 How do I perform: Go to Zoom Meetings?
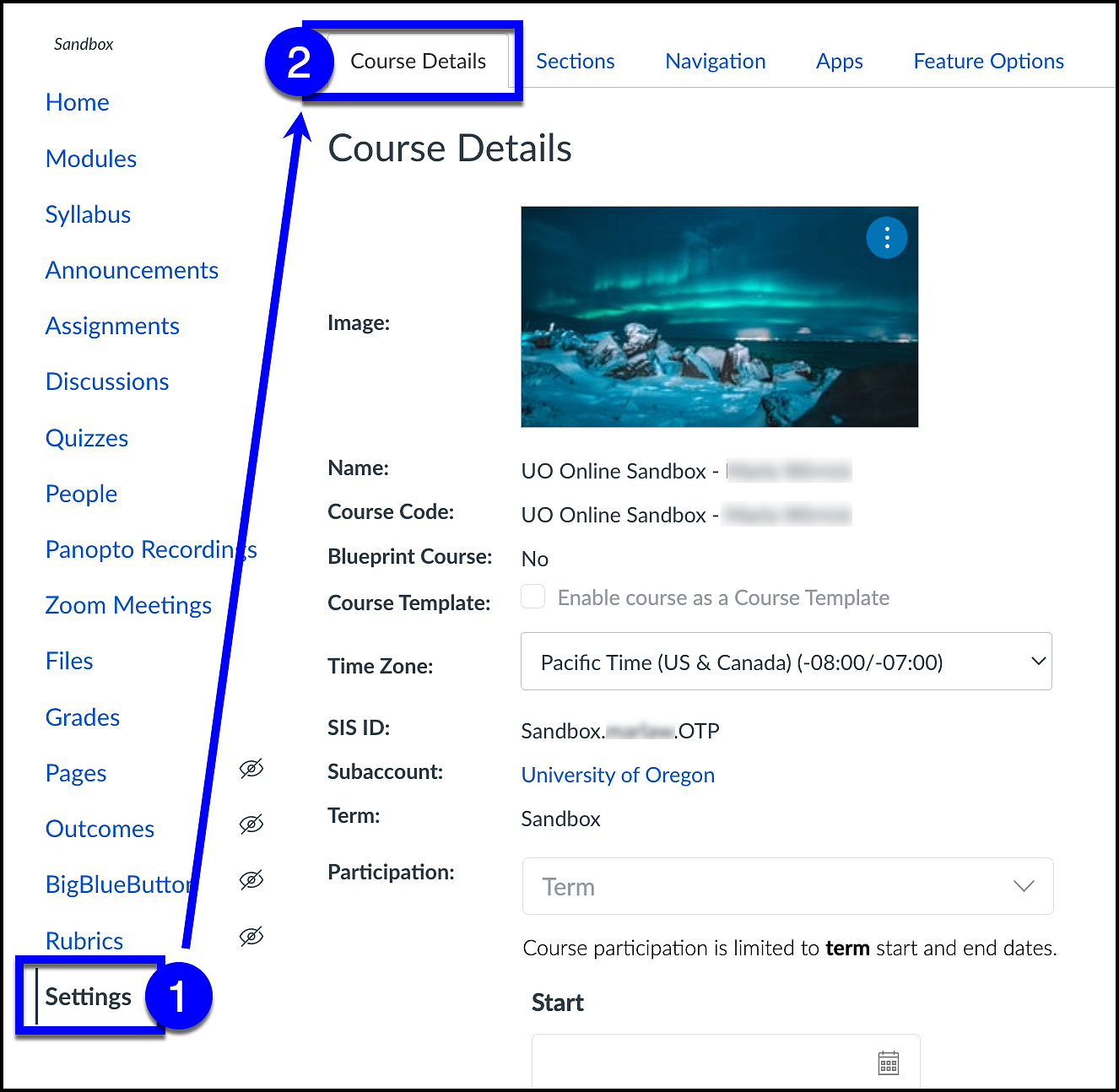coord(128,605)
